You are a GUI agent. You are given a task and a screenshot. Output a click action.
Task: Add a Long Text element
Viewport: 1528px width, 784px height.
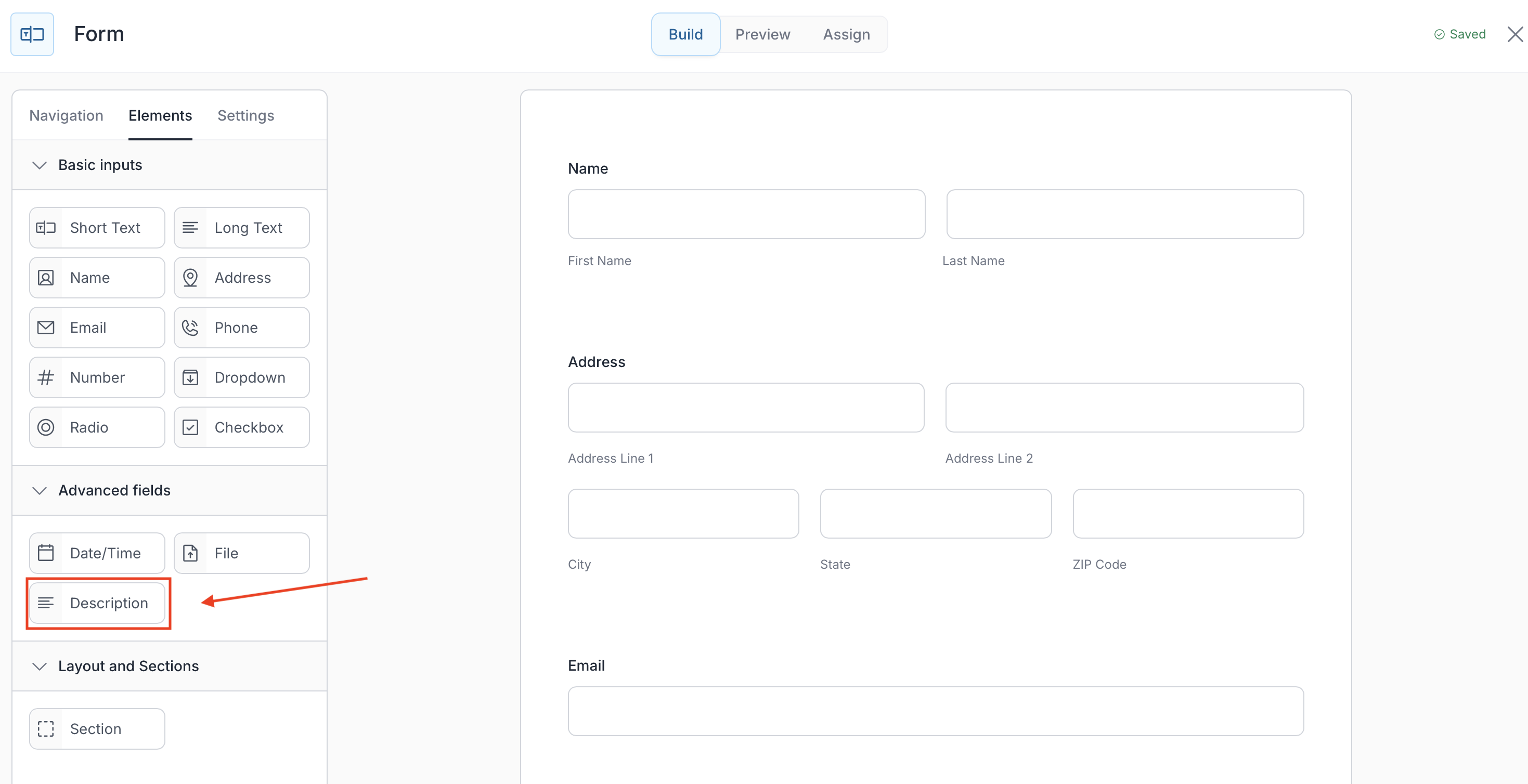point(242,228)
